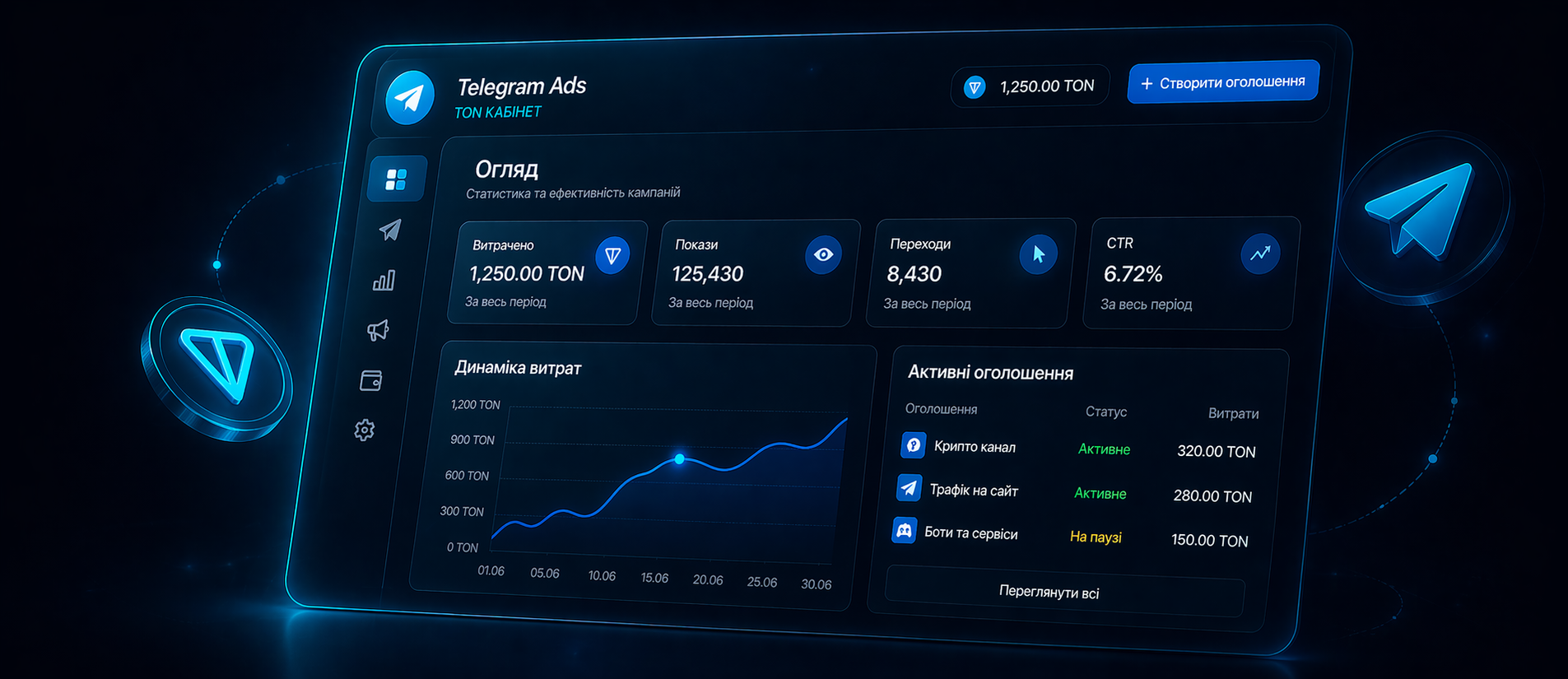Image resolution: width=1568 pixels, height=679 pixels.
Task: Click the На паузі status label
Action: (x=1096, y=537)
